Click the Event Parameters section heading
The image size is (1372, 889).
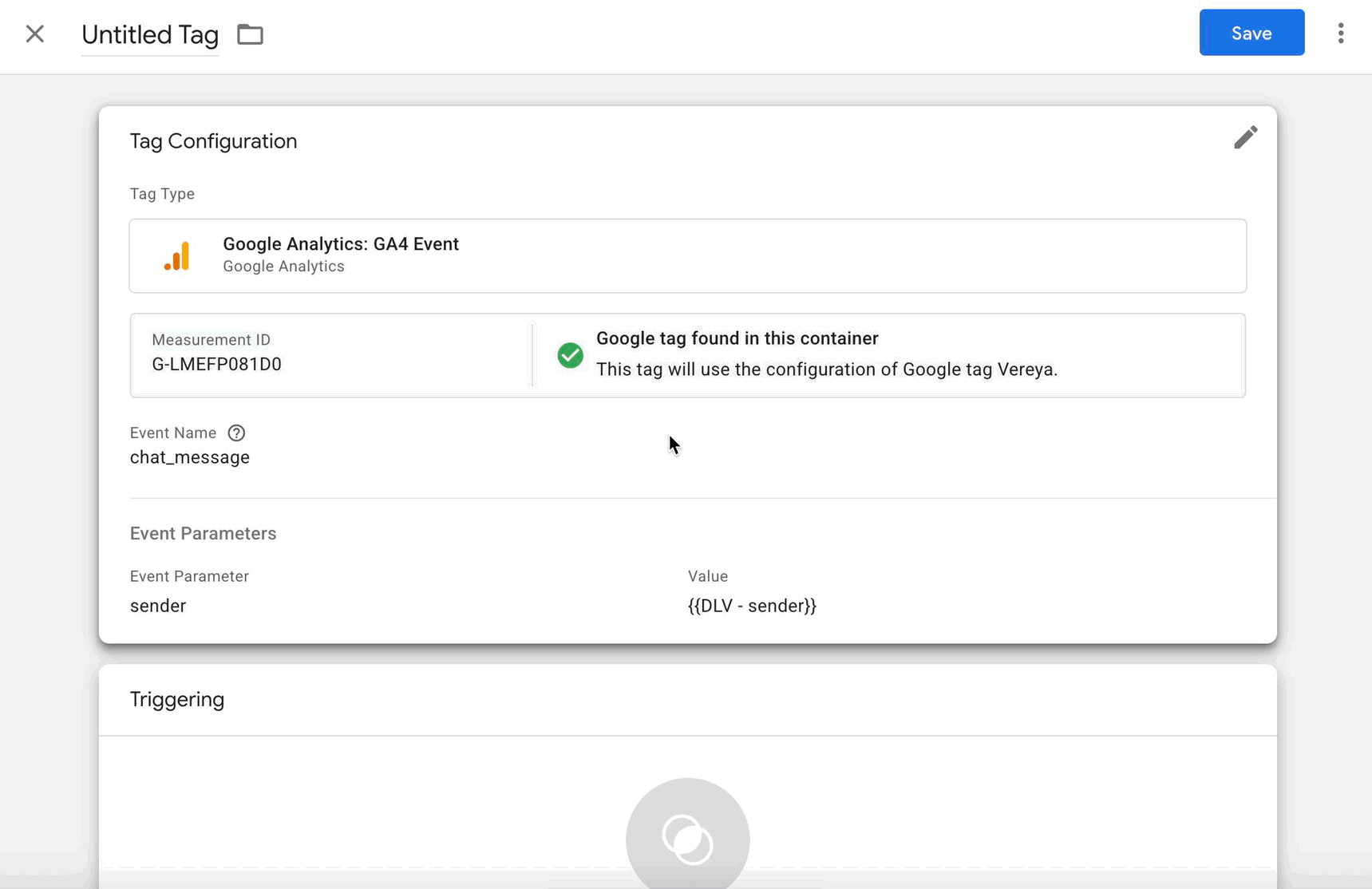(203, 533)
